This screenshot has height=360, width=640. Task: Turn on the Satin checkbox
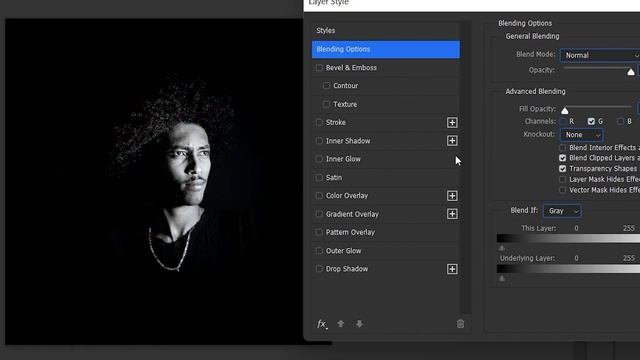tap(319, 178)
